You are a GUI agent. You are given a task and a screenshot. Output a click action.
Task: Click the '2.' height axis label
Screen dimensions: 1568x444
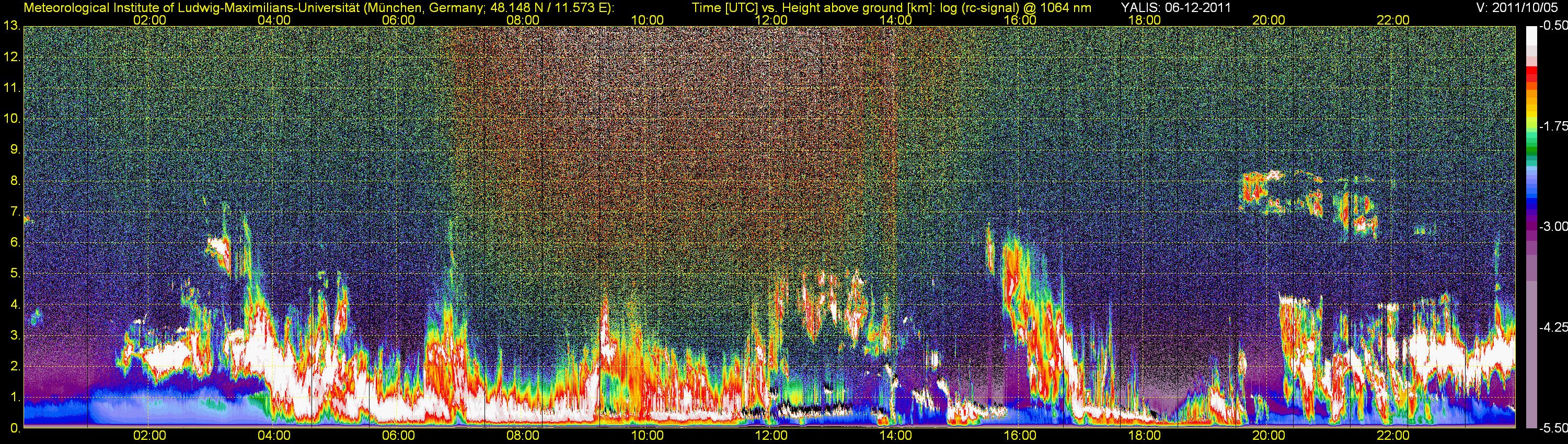(15, 367)
